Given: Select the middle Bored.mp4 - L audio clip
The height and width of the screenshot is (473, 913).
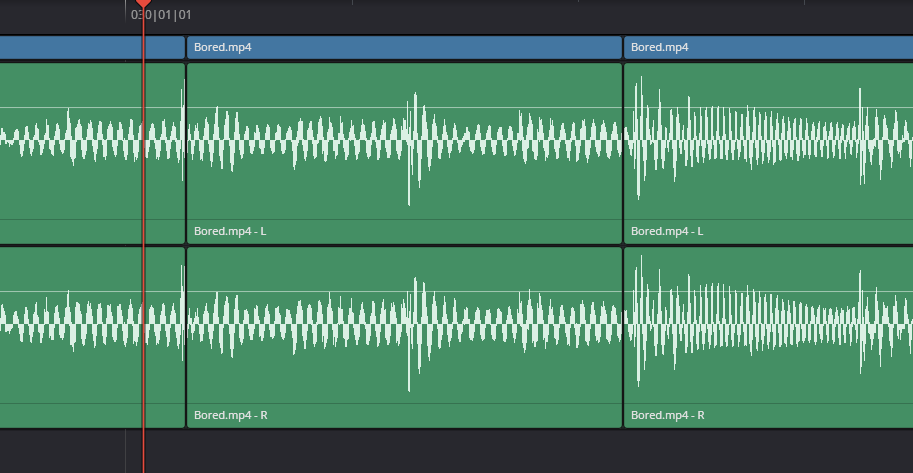Looking at the screenshot, I should point(404,153).
